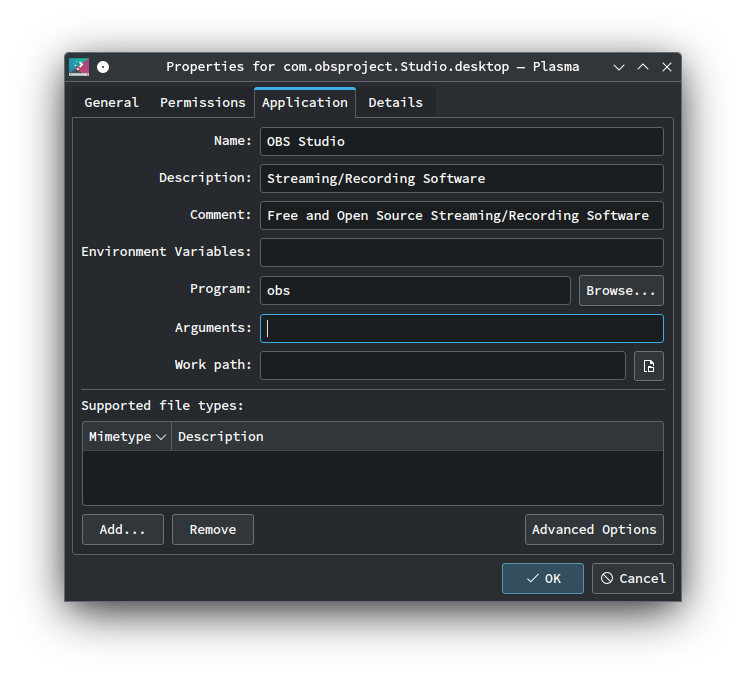This screenshot has width=746, height=678.
Task: Click the Description text field
Action: tap(461, 178)
